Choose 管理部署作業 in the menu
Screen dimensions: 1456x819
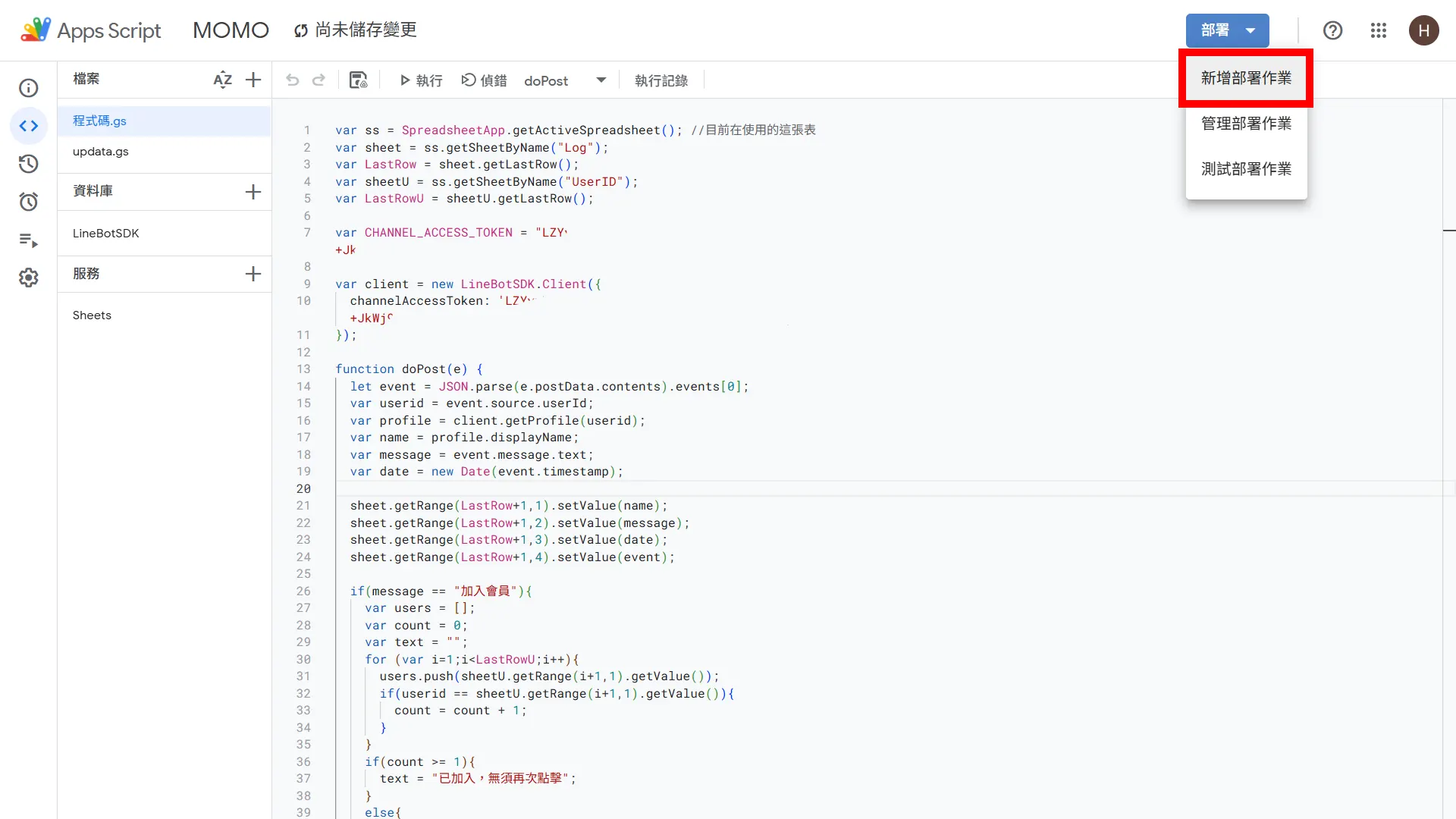point(1244,123)
